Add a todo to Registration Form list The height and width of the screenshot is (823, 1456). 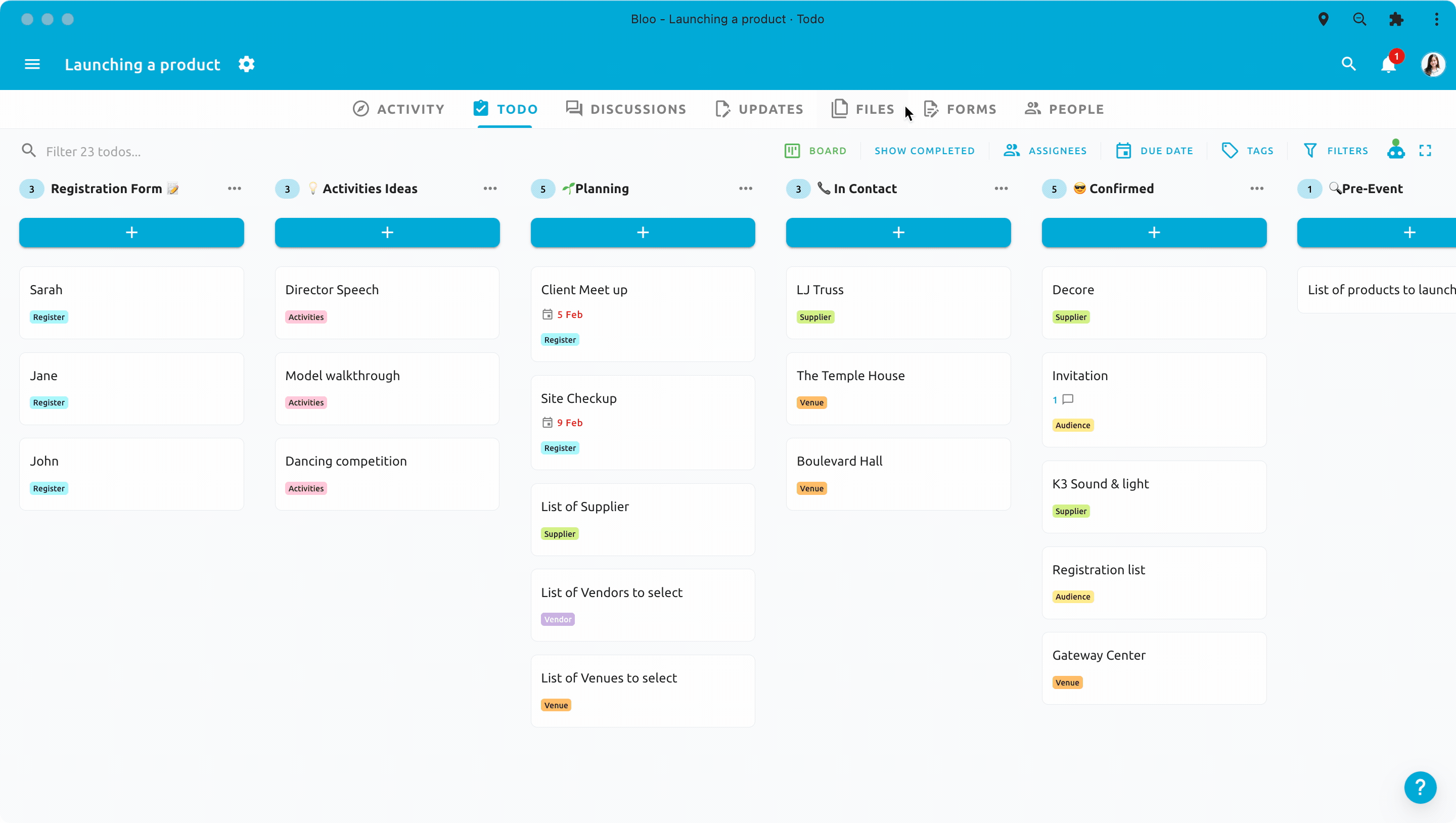(131, 233)
